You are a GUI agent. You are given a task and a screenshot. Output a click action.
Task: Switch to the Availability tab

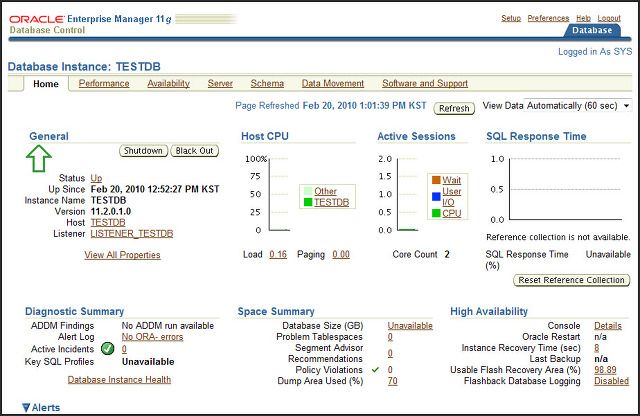(x=168, y=83)
